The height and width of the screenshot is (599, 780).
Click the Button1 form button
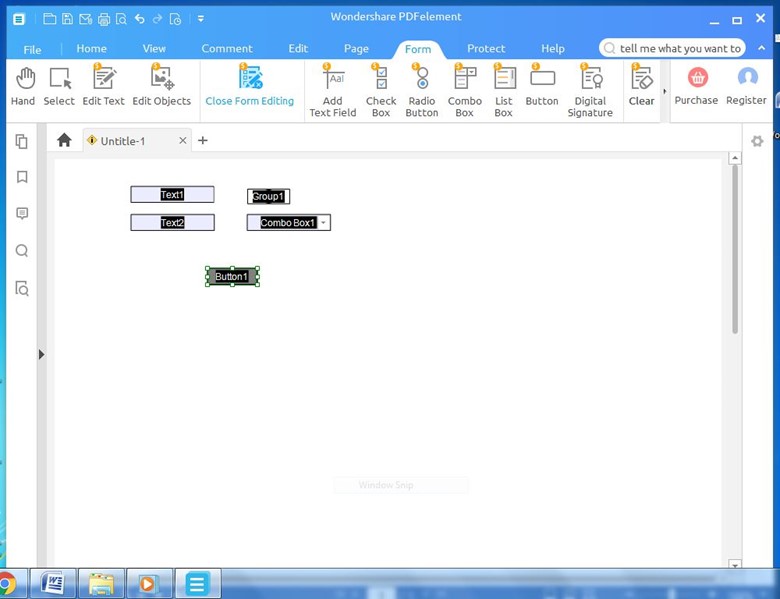click(x=232, y=277)
